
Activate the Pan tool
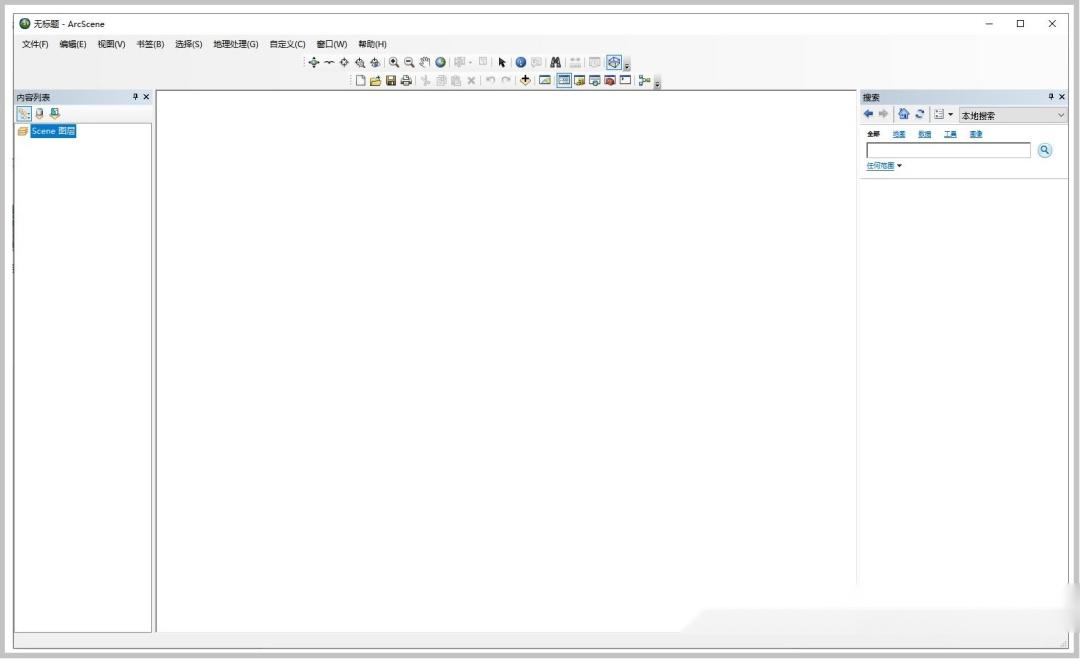423,62
